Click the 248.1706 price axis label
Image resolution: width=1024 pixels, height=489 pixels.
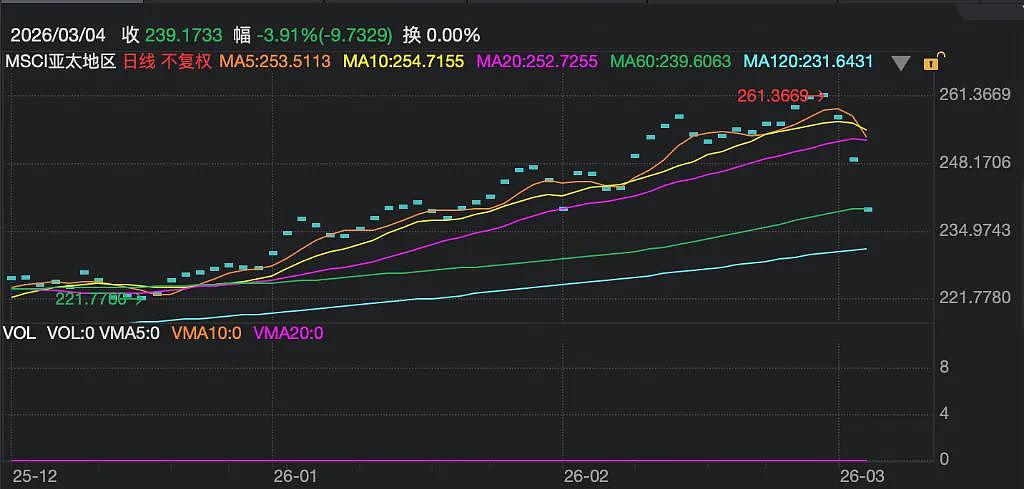[975, 162]
